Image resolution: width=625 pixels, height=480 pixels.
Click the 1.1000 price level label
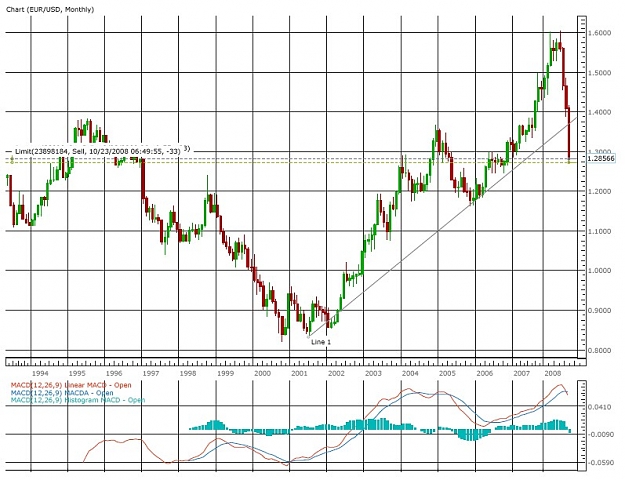[600, 232]
